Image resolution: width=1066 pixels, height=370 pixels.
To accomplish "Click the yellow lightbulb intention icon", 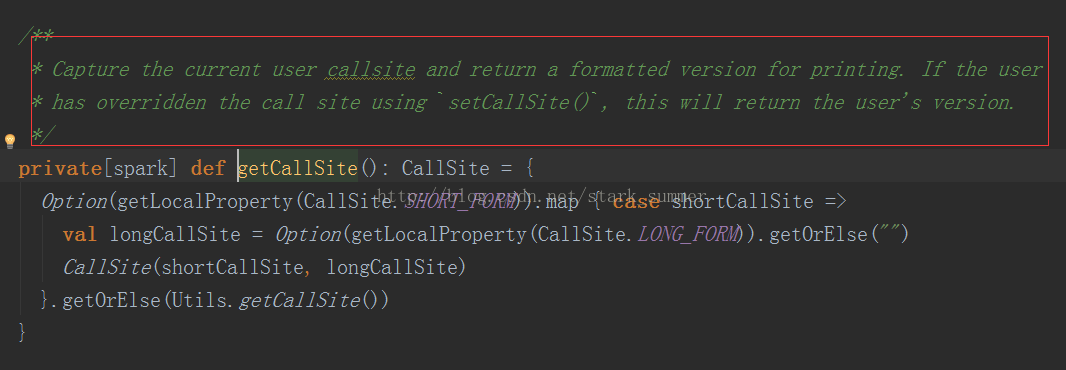I will [x=10, y=141].
